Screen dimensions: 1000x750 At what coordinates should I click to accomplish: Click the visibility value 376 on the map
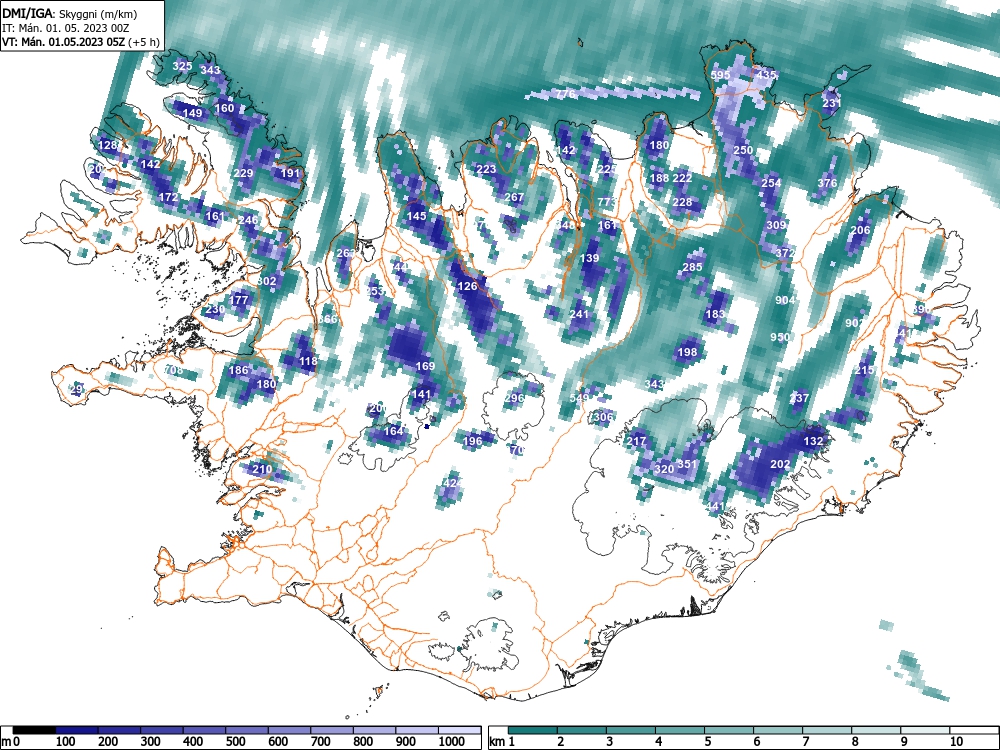click(827, 183)
